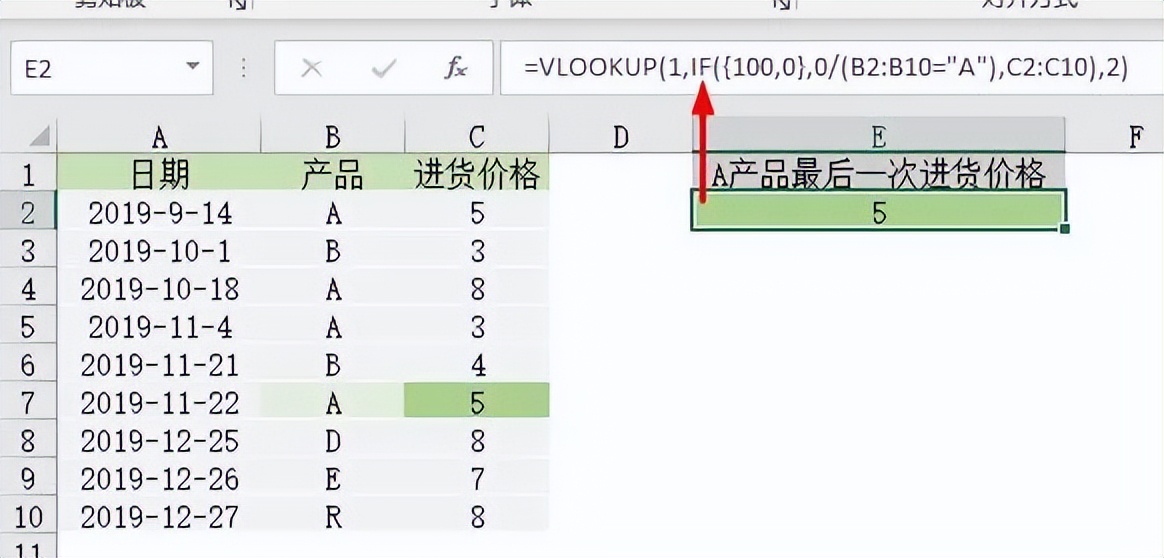Viewport: 1164px width, 558px height.
Task: Select result cell E2 showing 5
Action: pyautogui.click(x=878, y=212)
